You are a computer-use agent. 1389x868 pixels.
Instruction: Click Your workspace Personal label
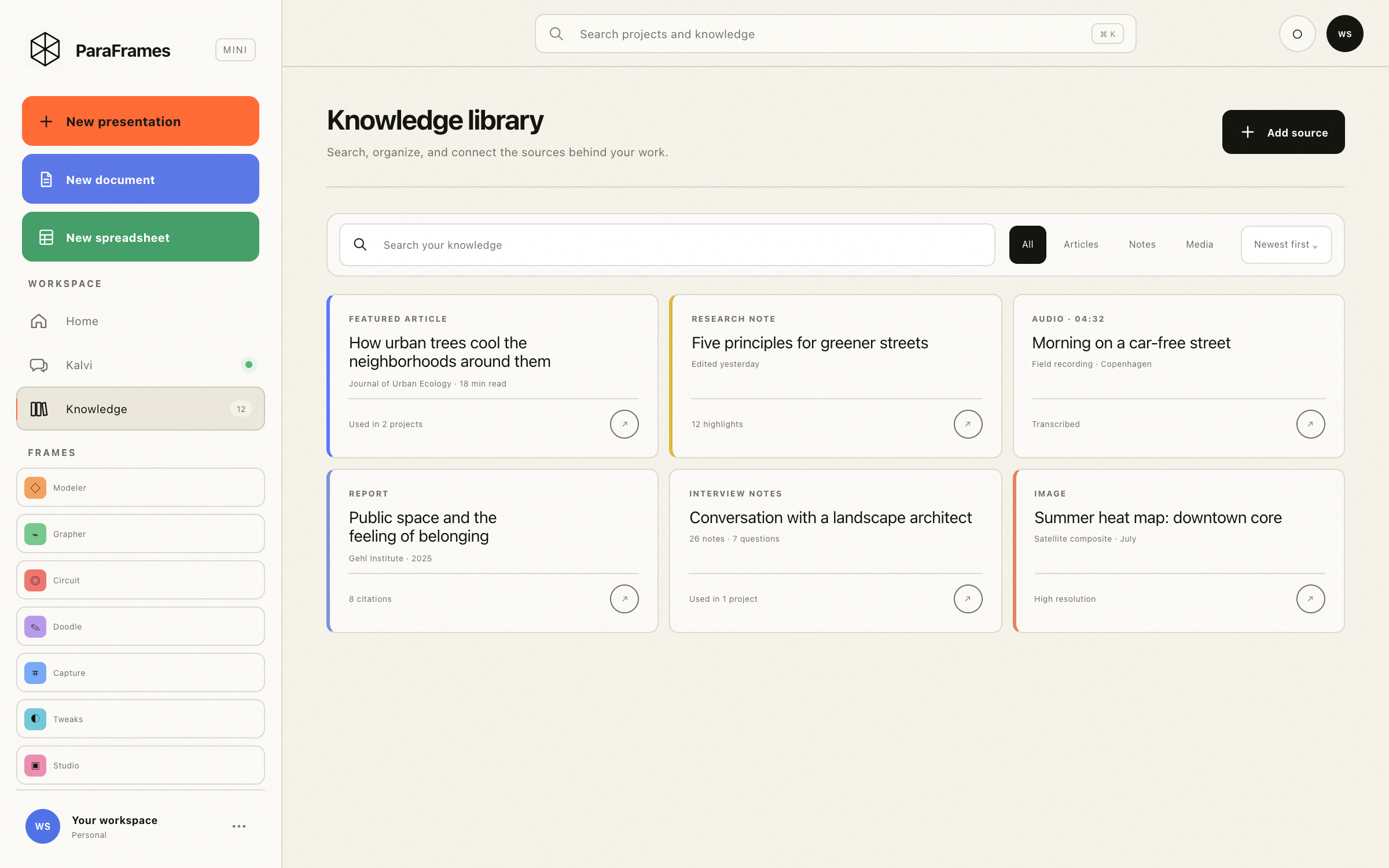(x=115, y=826)
